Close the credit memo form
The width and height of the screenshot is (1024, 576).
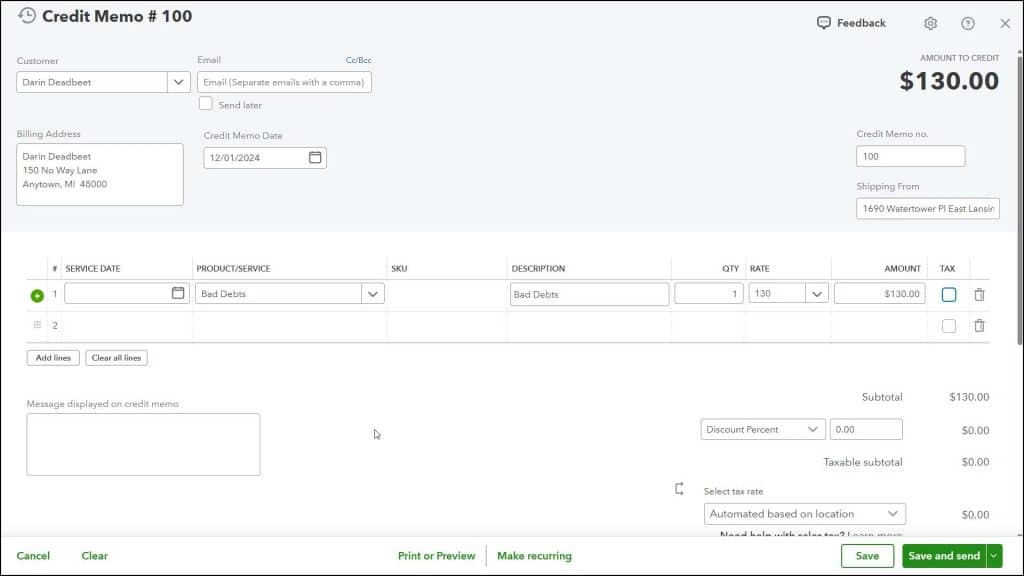(x=1005, y=24)
